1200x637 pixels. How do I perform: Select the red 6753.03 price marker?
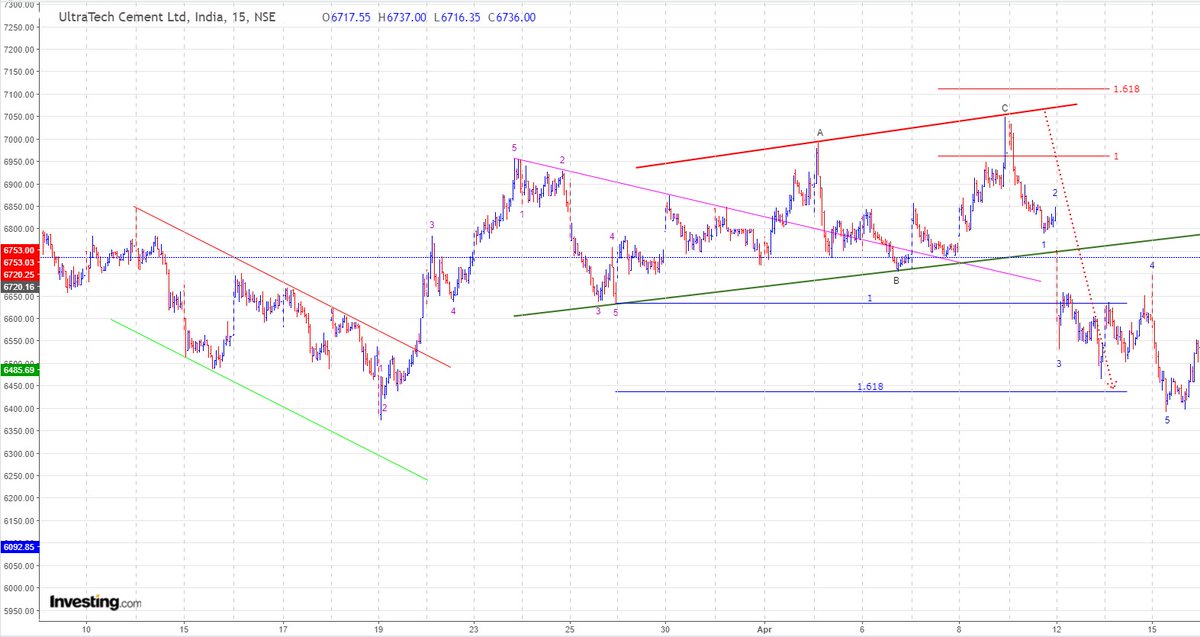click(x=19, y=262)
